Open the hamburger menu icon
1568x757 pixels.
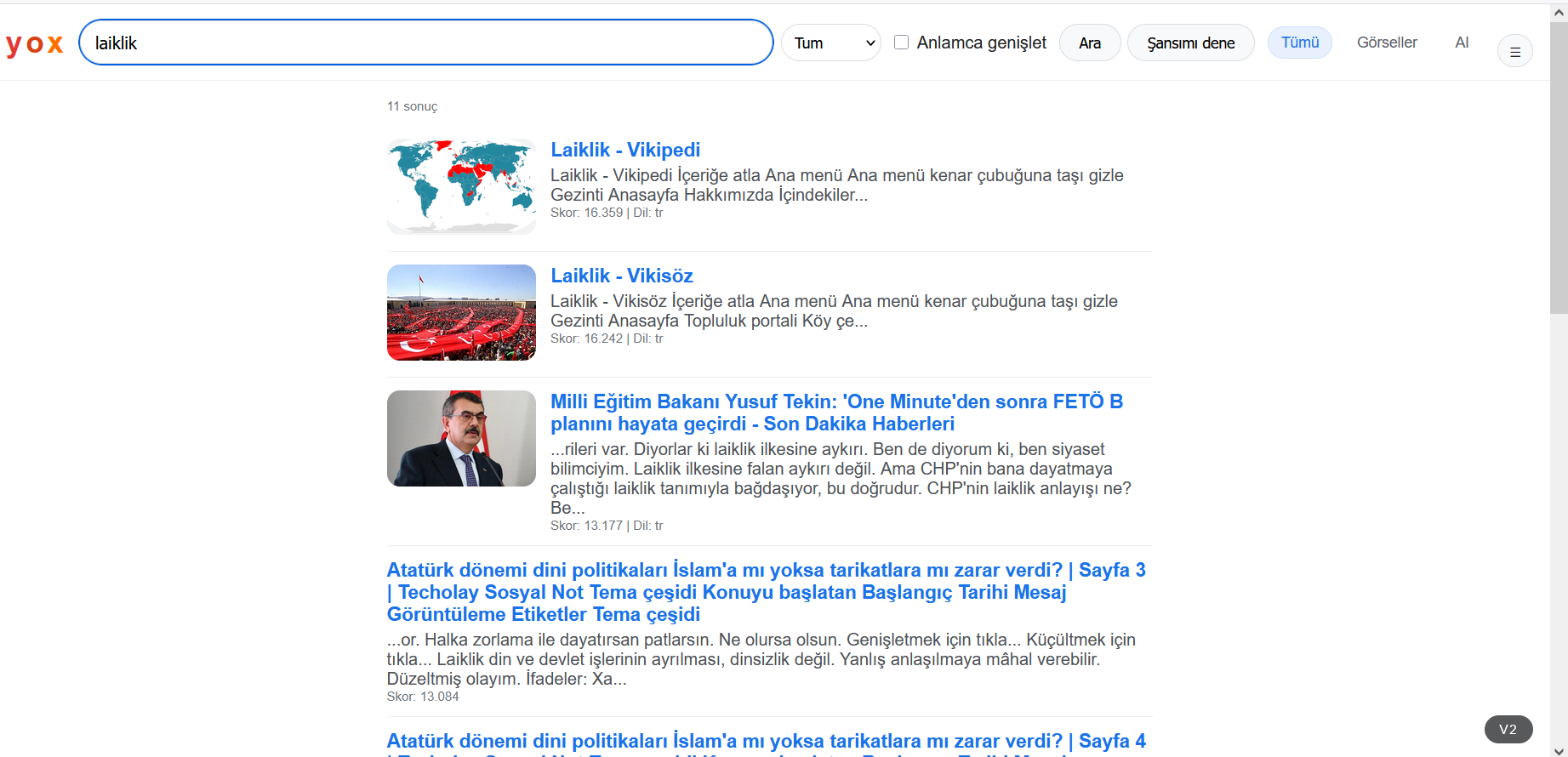[x=1514, y=52]
